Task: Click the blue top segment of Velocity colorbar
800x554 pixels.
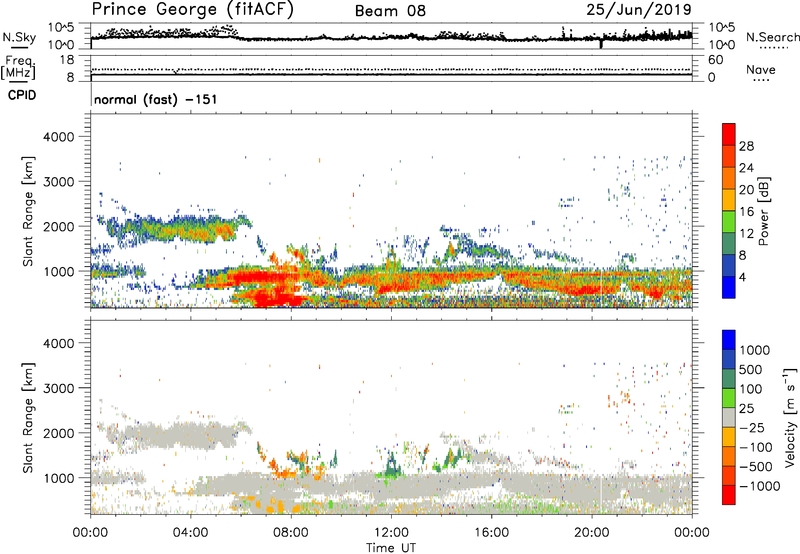Action: coord(729,340)
